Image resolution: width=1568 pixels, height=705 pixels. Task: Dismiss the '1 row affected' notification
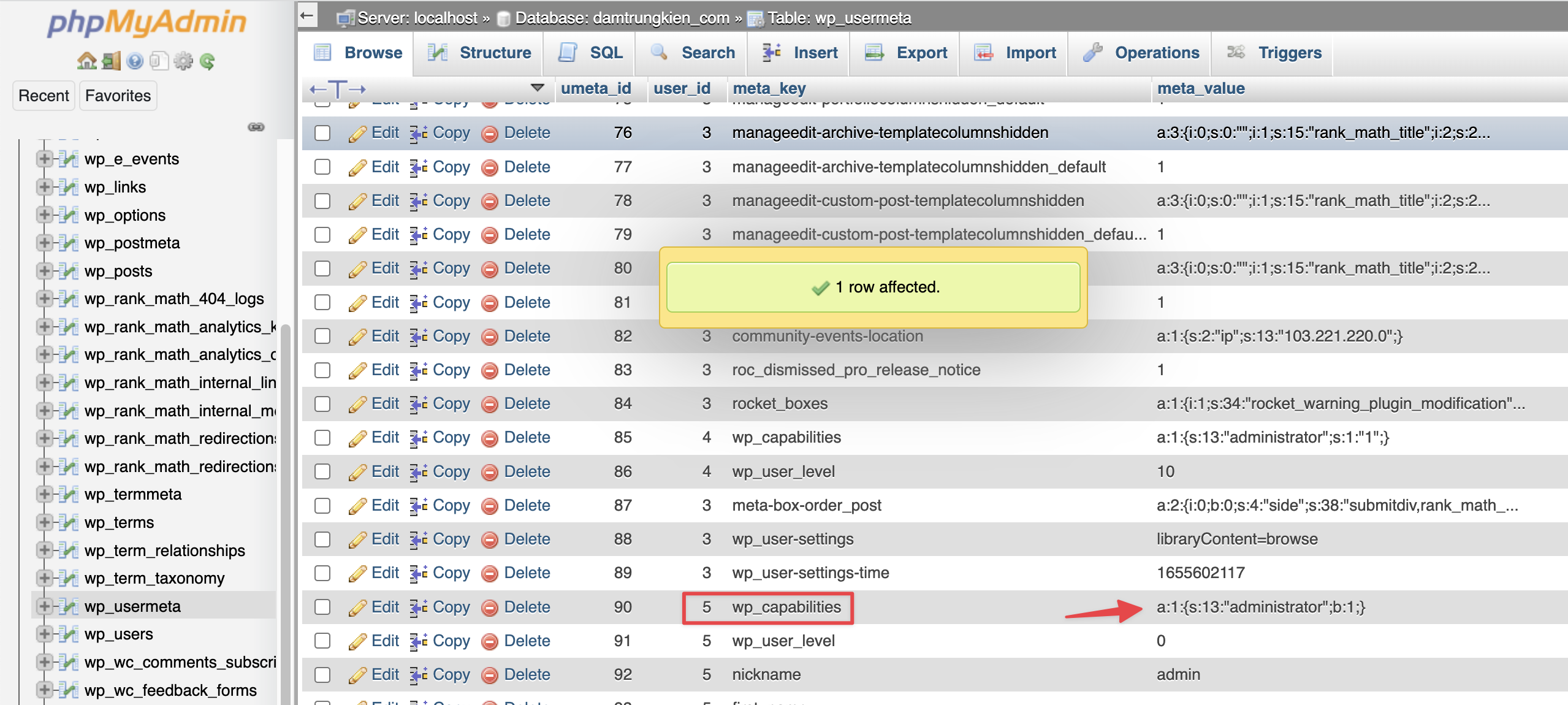coord(873,287)
